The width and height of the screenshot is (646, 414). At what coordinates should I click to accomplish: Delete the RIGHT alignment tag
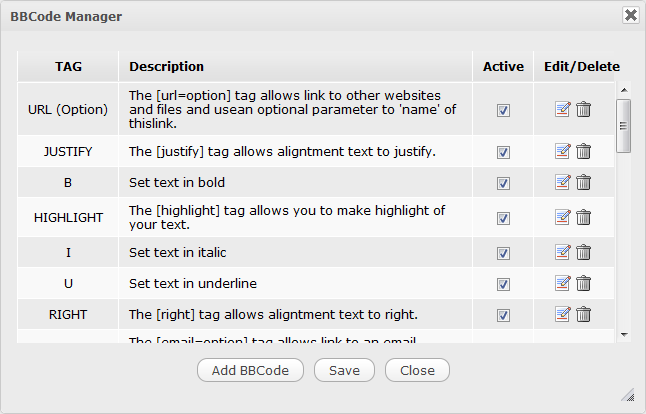pos(584,315)
